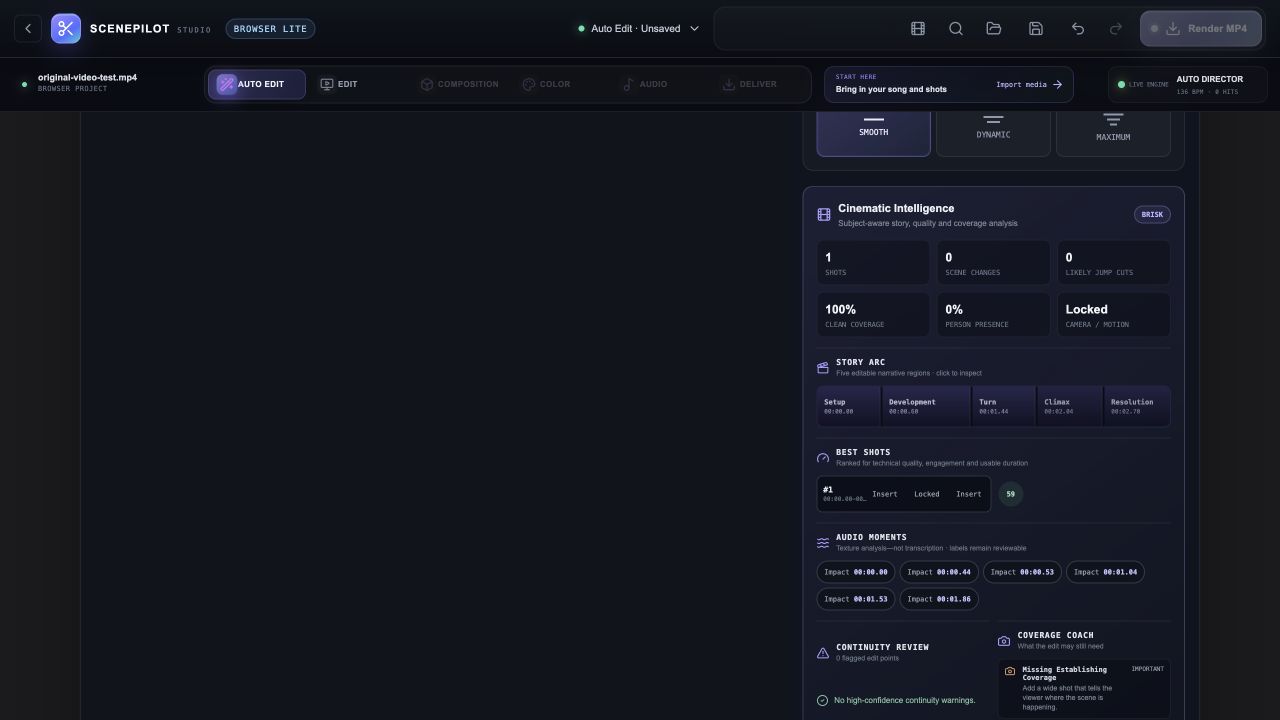Inspect the Turn story arc region
Image resolution: width=1280 pixels, height=720 pixels.
1004,406
